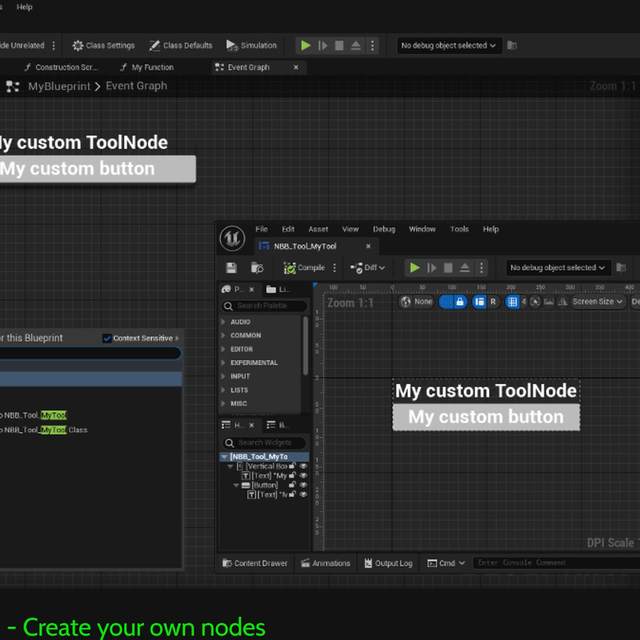Click the Browse to asset icon beside Save
640x640 pixels.
point(257,268)
